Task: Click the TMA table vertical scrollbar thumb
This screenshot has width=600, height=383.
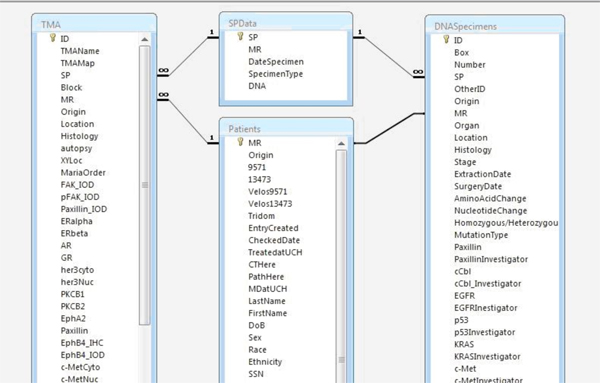Action: (145, 185)
